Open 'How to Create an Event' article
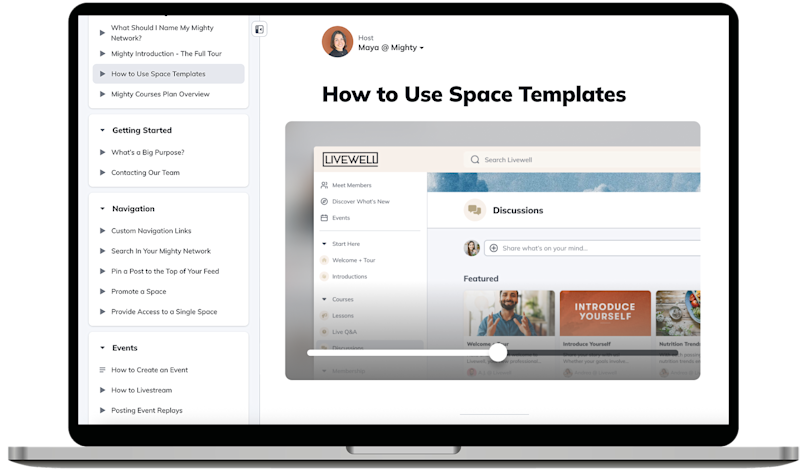The width and height of the screenshot is (800, 470). 149,370
